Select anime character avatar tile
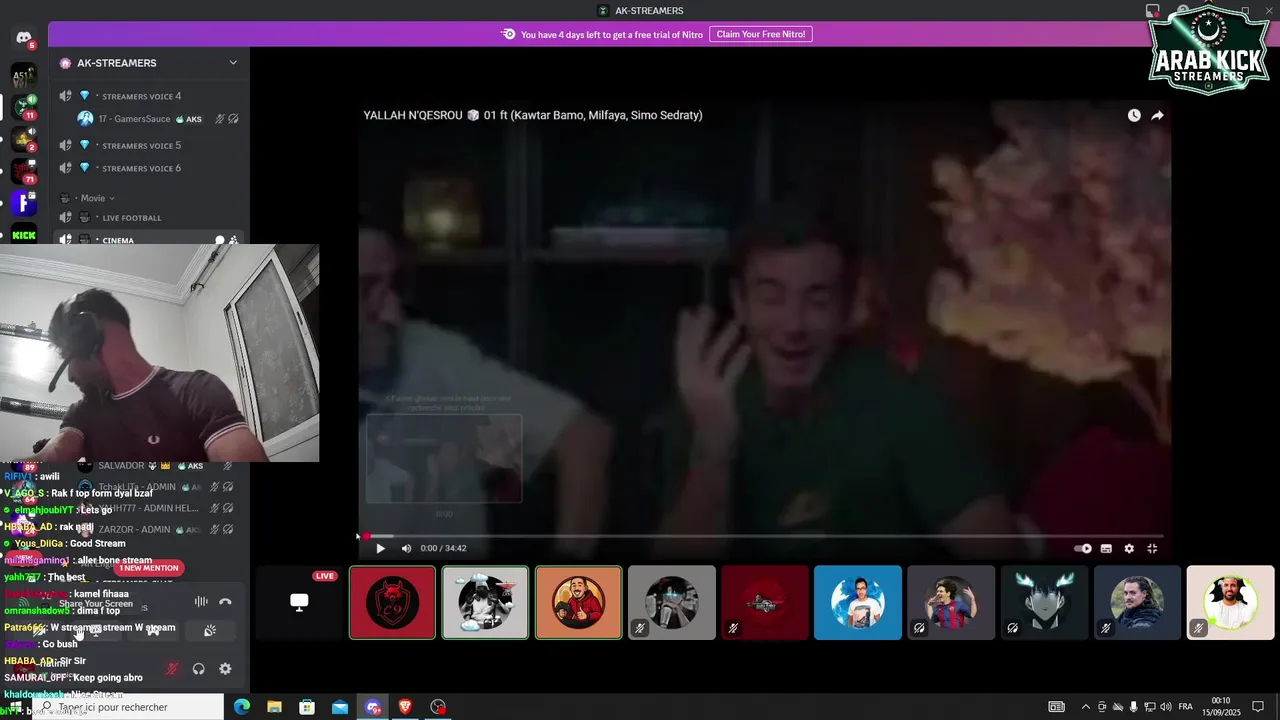Viewport: 1280px width, 720px height. (1044, 602)
